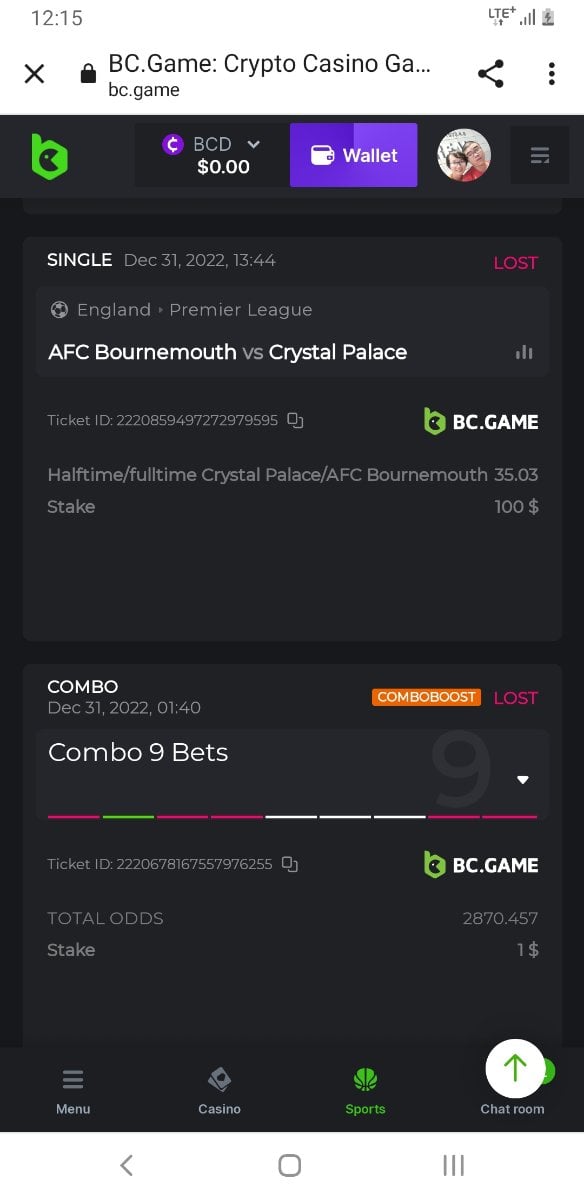The width and height of the screenshot is (584, 1200).
Task: Tap the COMBOBOOST orange badge
Action: tap(427, 697)
